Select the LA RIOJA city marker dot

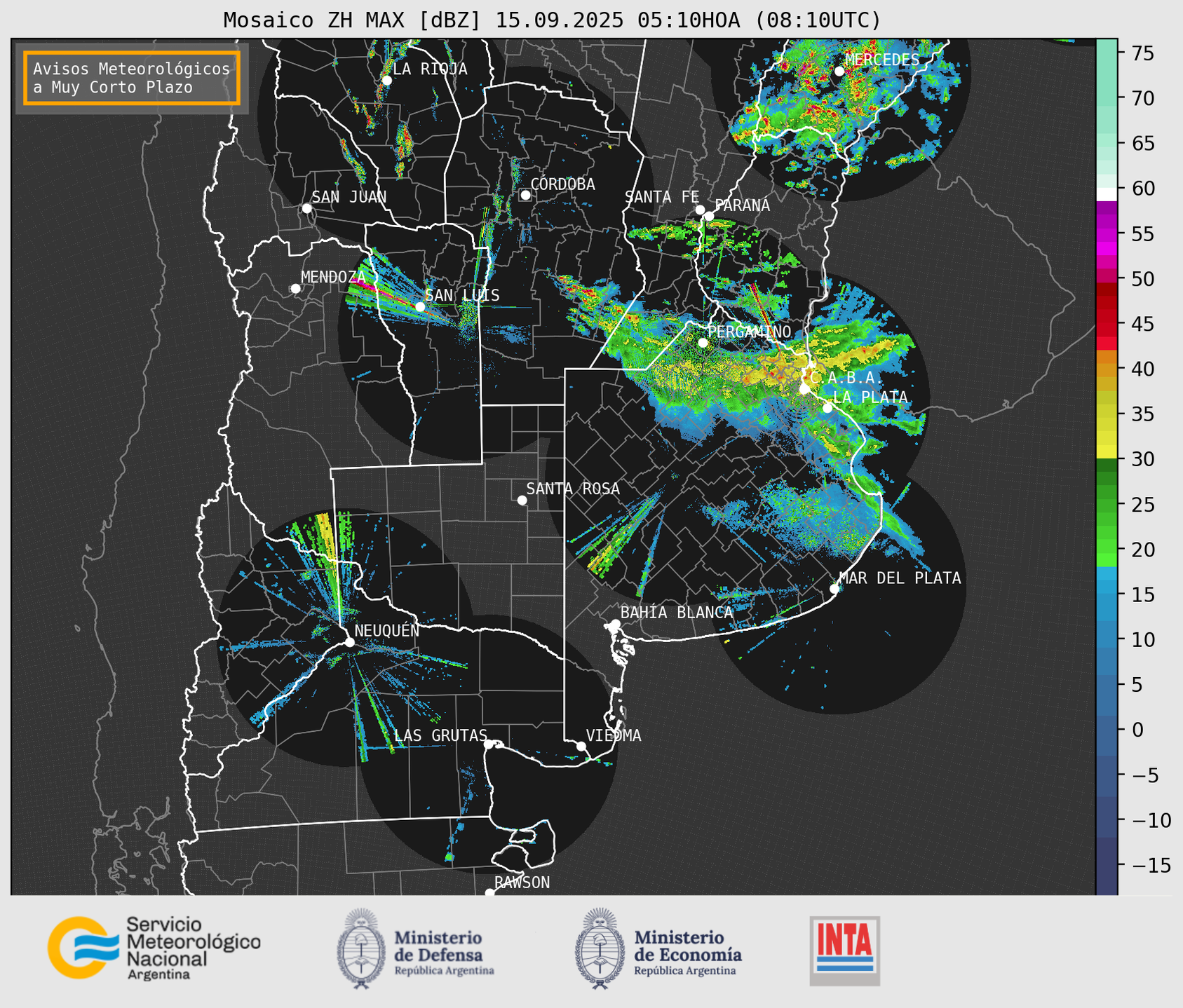tap(386, 80)
